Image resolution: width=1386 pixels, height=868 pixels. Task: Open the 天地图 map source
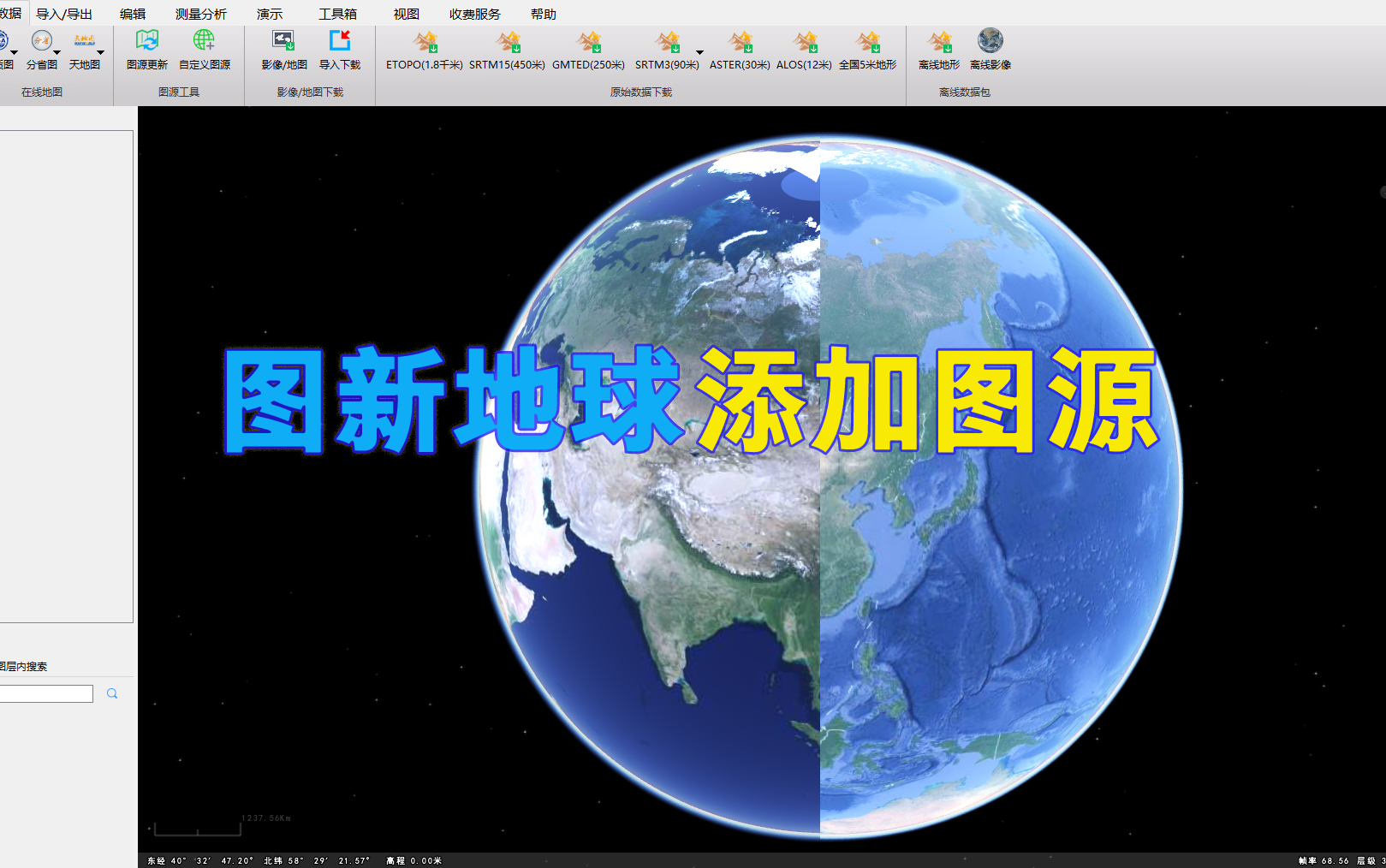click(x=84, y=50)
